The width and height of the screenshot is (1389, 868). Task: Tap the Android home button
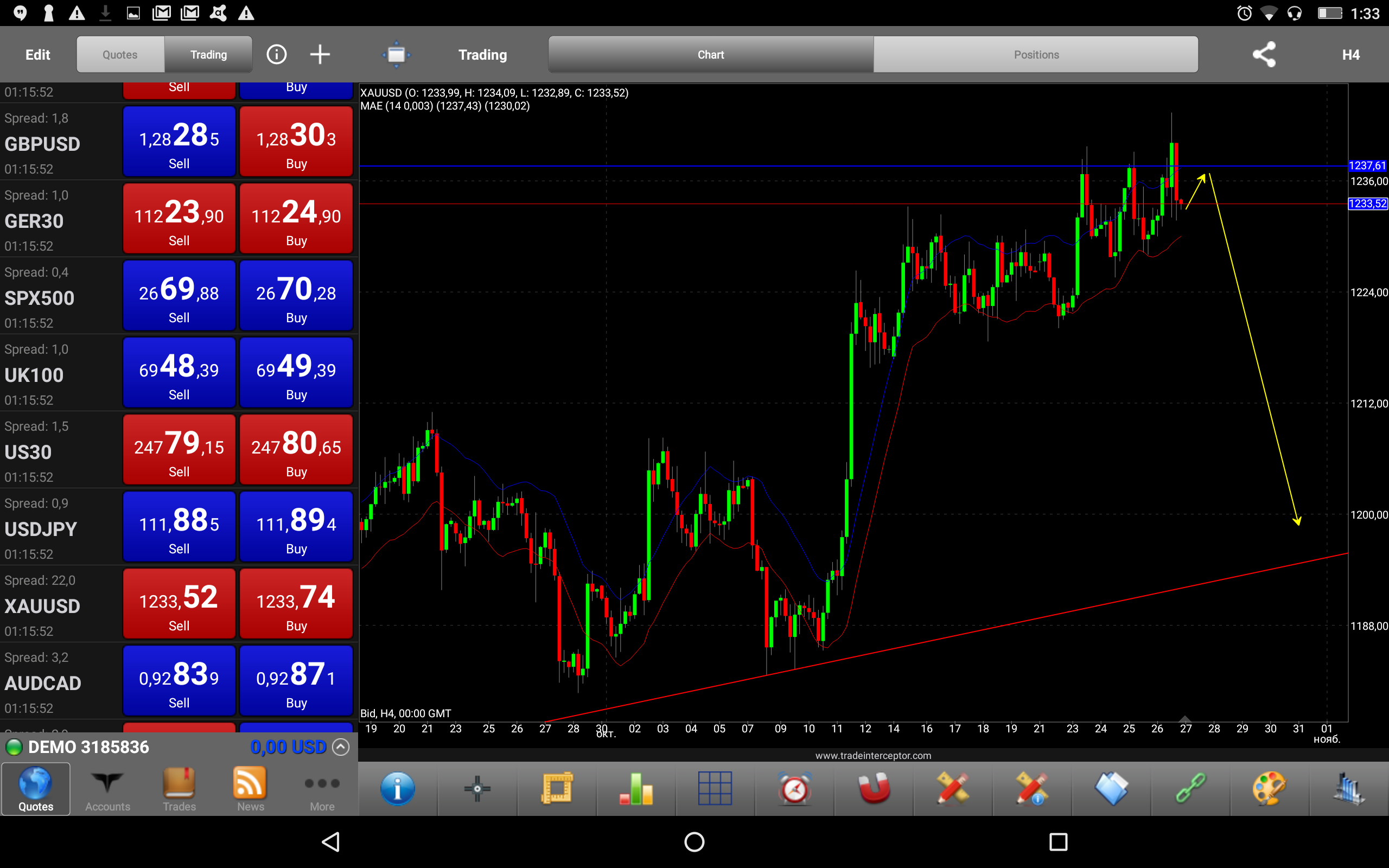click(x=694, y=841)
